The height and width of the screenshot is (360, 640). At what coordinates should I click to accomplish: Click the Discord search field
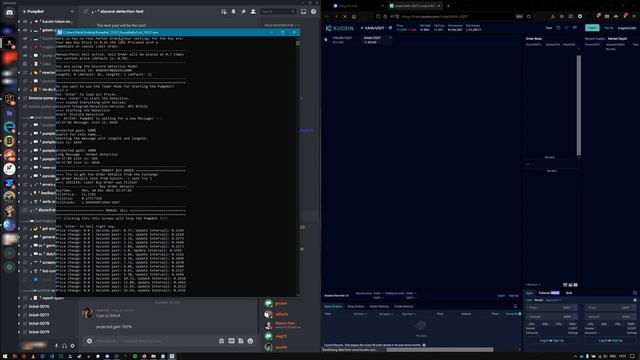278,11
